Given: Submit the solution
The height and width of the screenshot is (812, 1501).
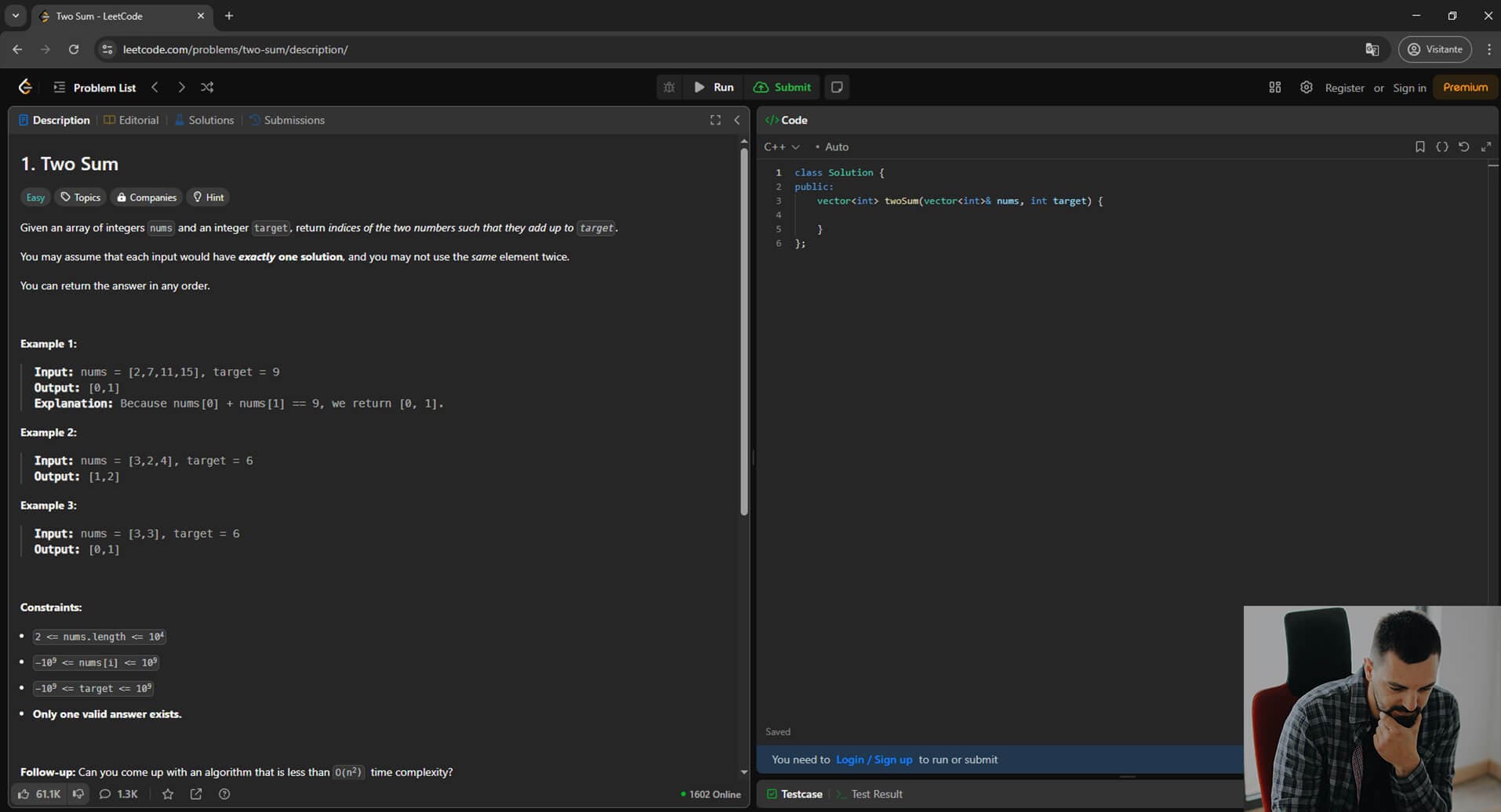Looking at the screenshot, I should pos(782,87).
